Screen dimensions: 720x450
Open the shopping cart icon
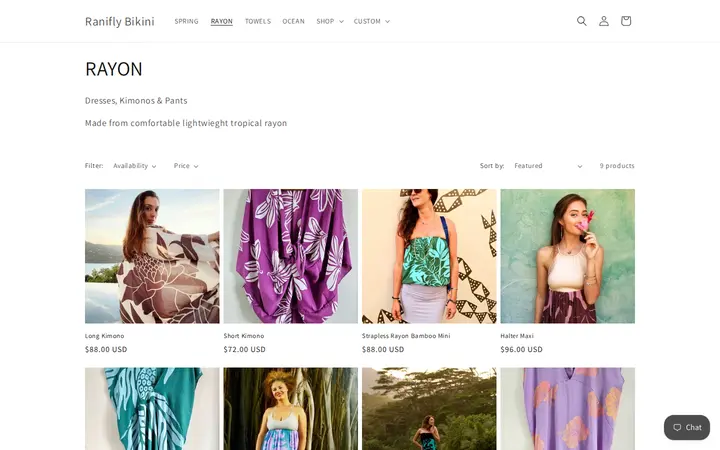tap(625, 21)
